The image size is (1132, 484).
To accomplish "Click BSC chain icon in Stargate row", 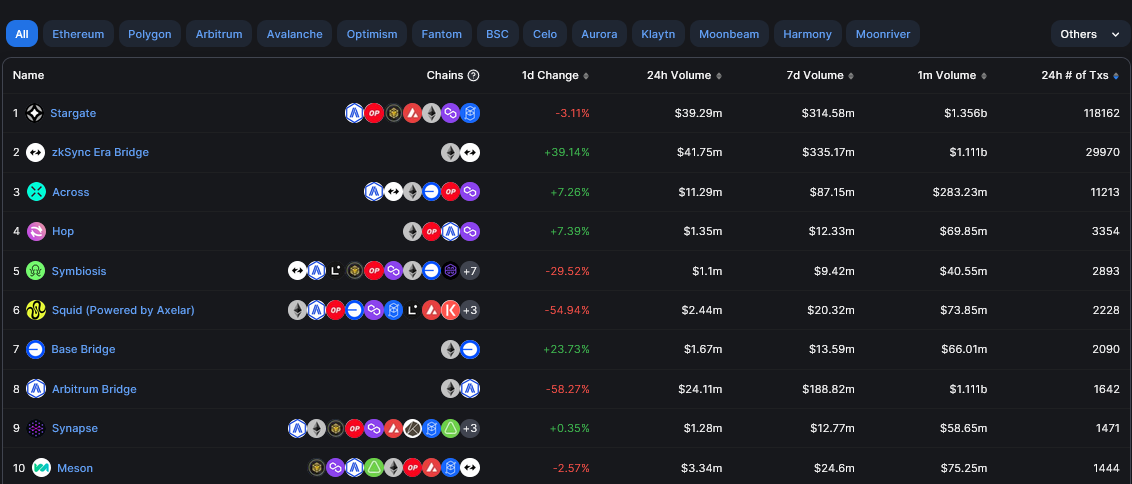I will [x=393, y=113].
